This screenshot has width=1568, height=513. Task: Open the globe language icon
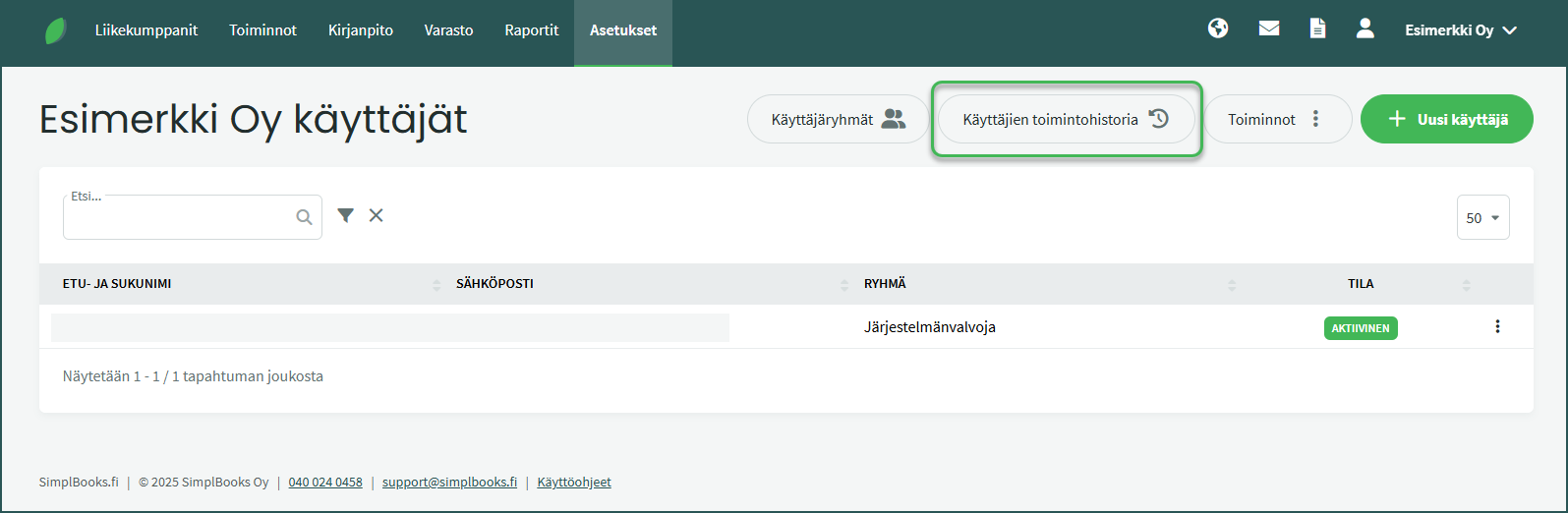click(x=1218, y=28)
